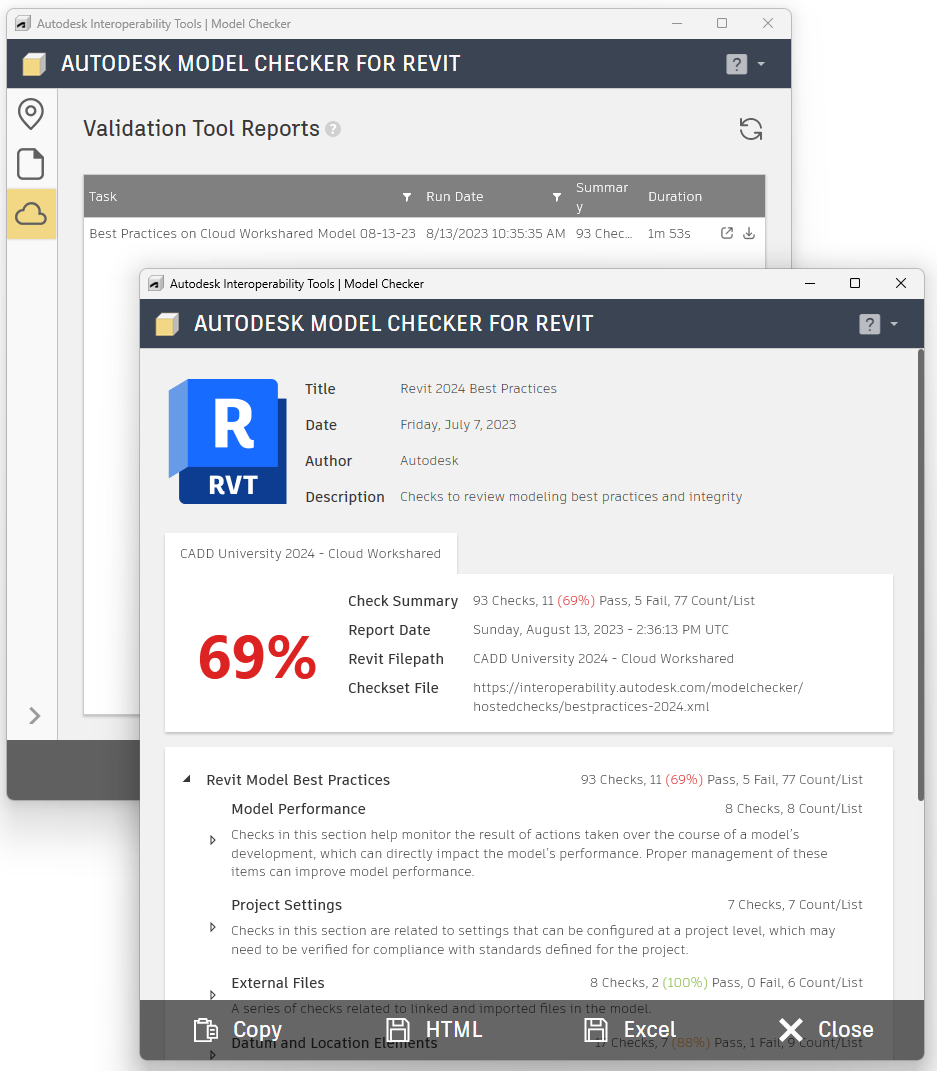The height and width of the screenshot is (1071, 937).
Task: Expand the External Files section
Action: 212,994
